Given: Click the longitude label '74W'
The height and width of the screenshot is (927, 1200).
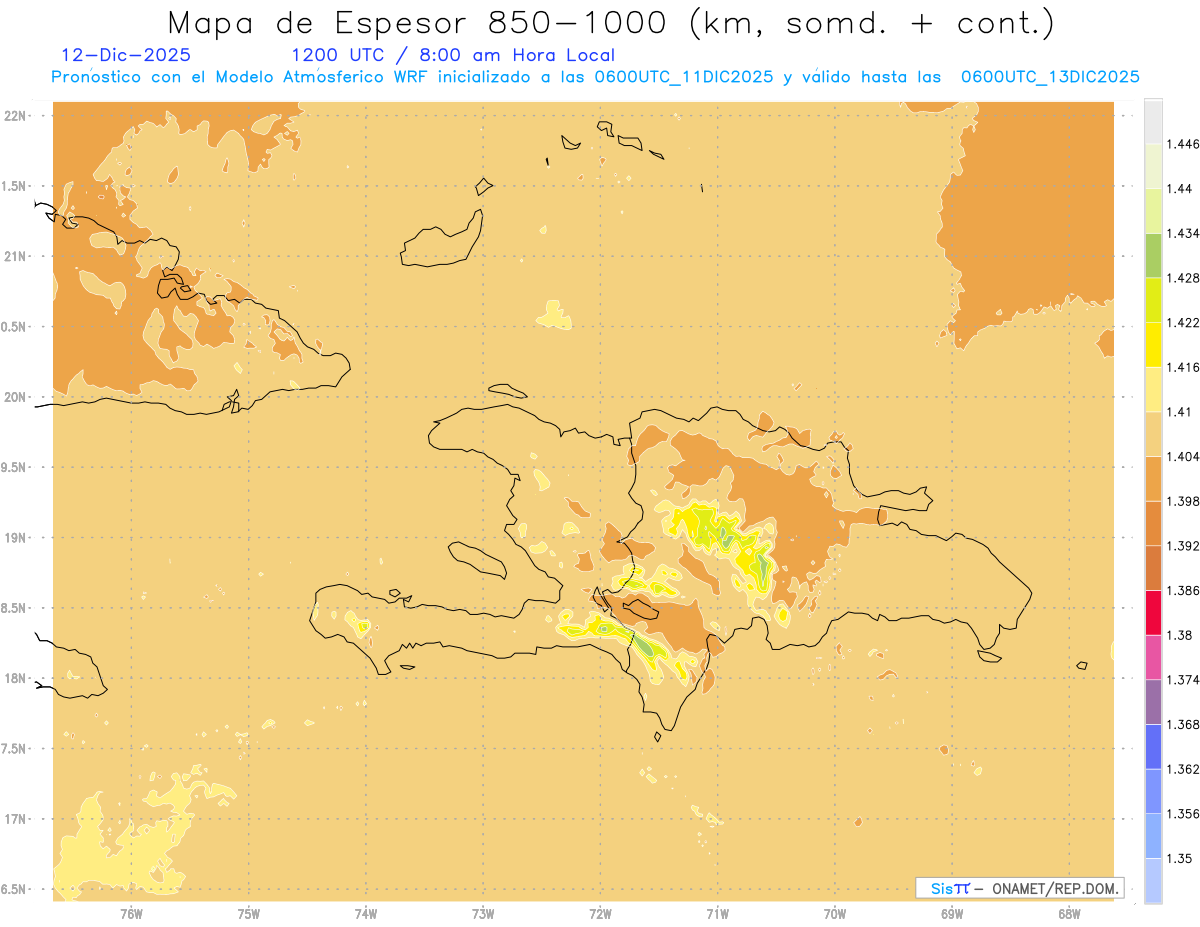Looking at the screenshot, I should pos(366,914).
